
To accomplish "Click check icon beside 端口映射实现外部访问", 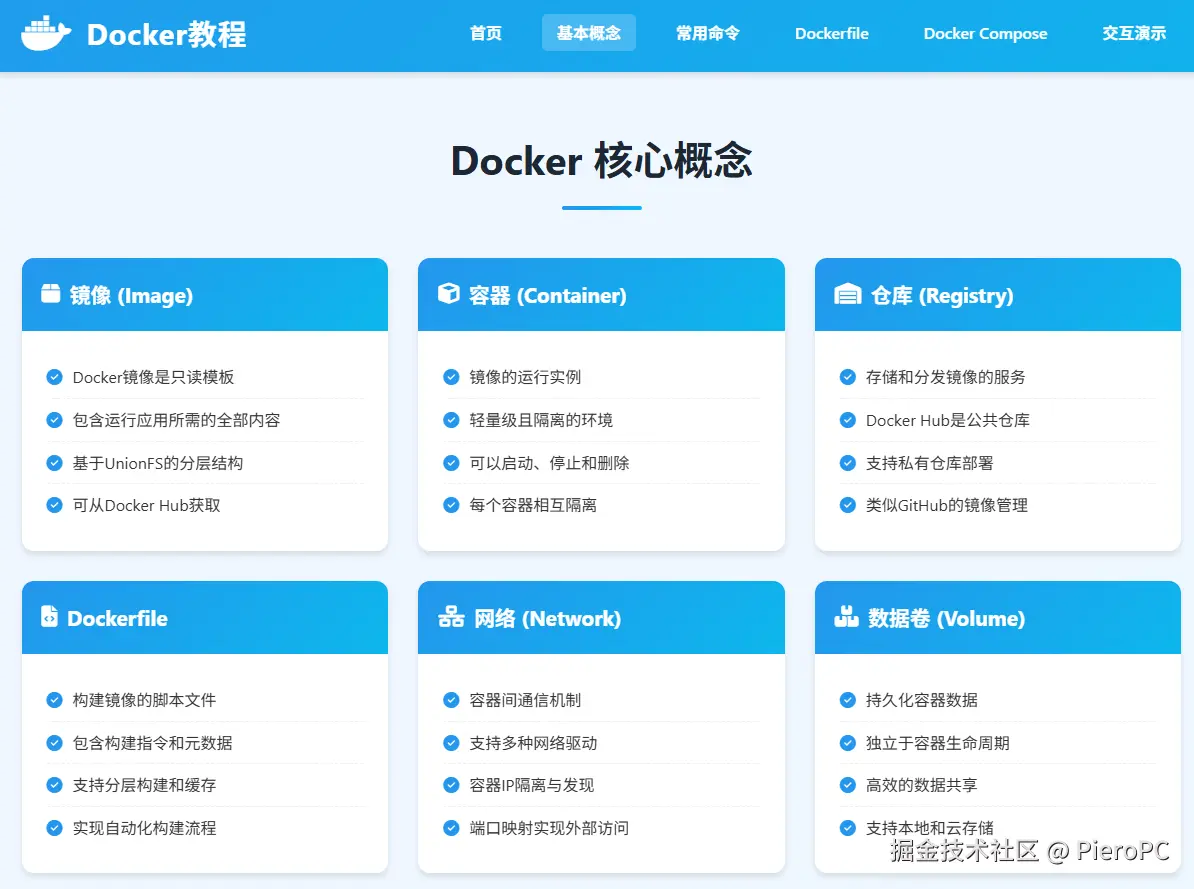I will point(452,828).
